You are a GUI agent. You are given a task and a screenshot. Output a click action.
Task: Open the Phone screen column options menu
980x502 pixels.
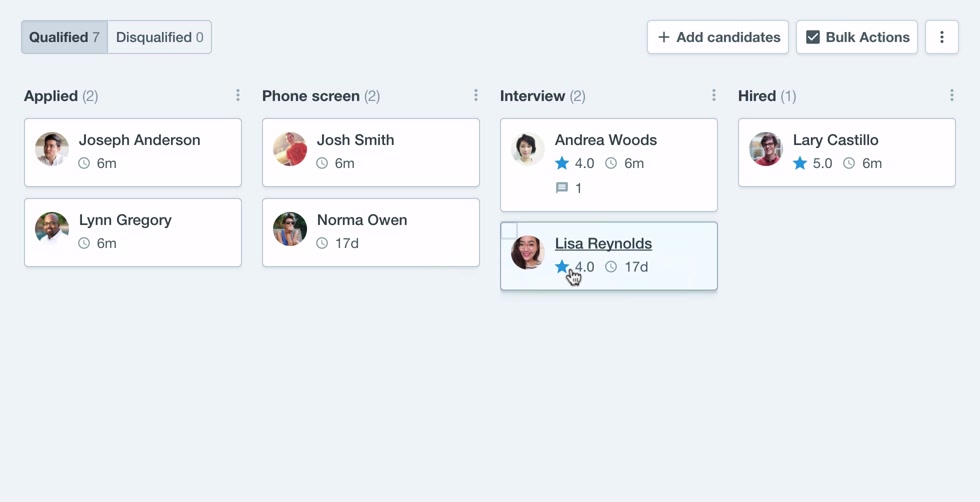(476, 96)
